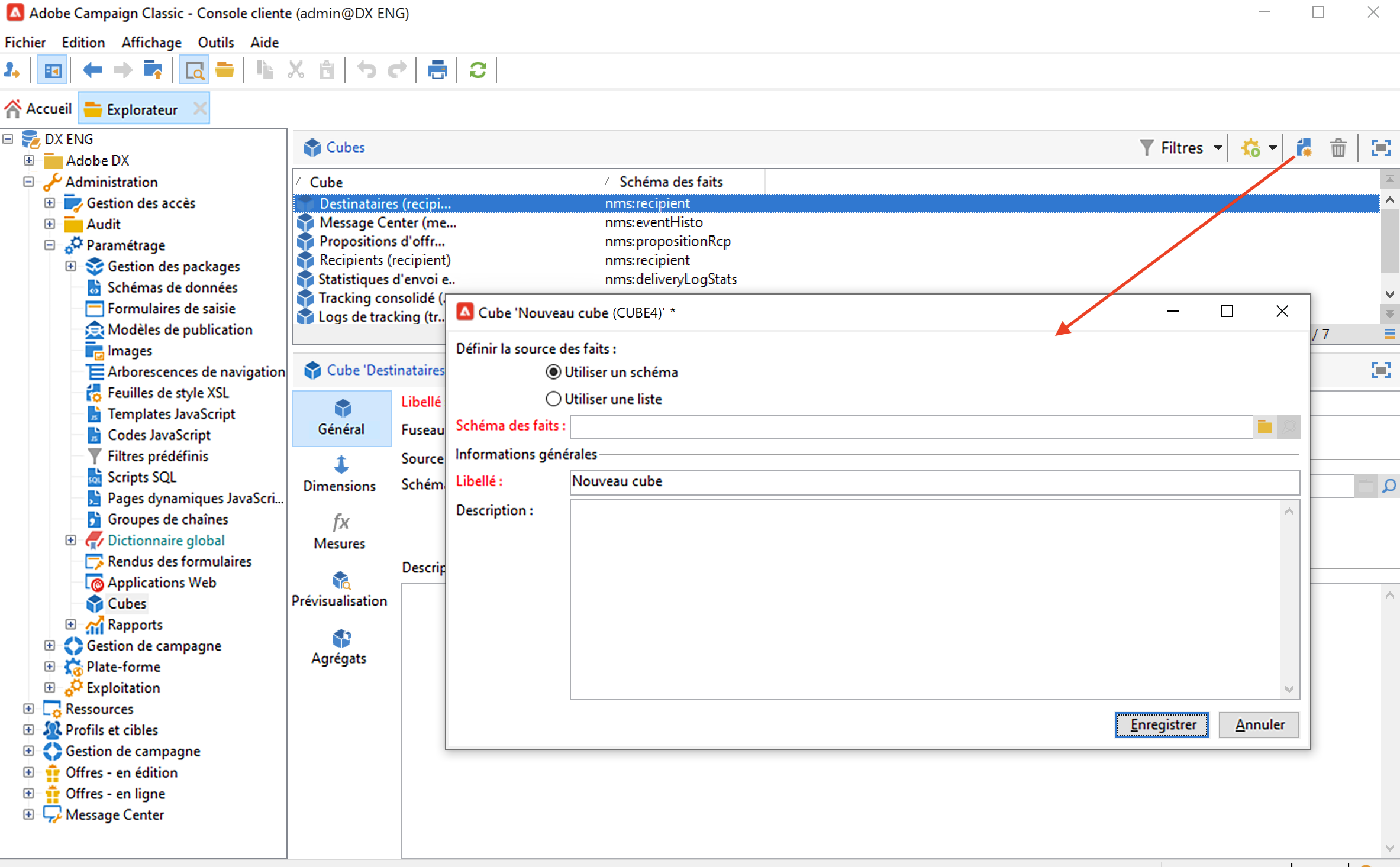Viewport: 1400px width, 867px height.
Task: Click the new cube icon
Action: pyautogui.click(x=1304, y=148)
